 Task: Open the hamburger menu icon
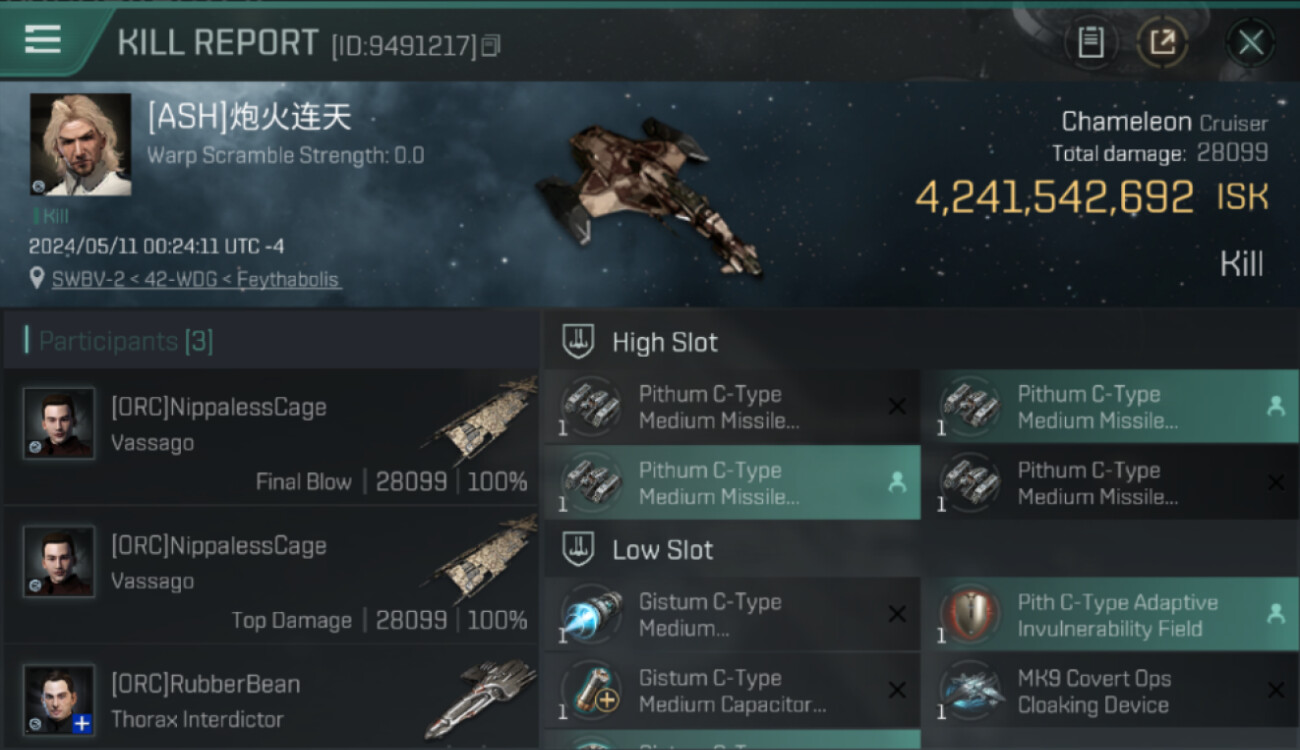(x=43, y=39)
